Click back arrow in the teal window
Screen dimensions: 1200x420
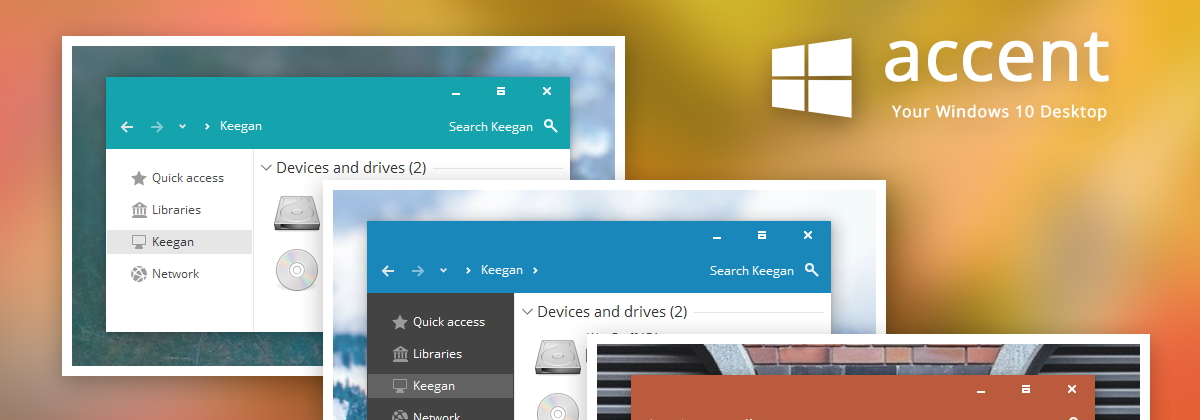click(127, 126)
